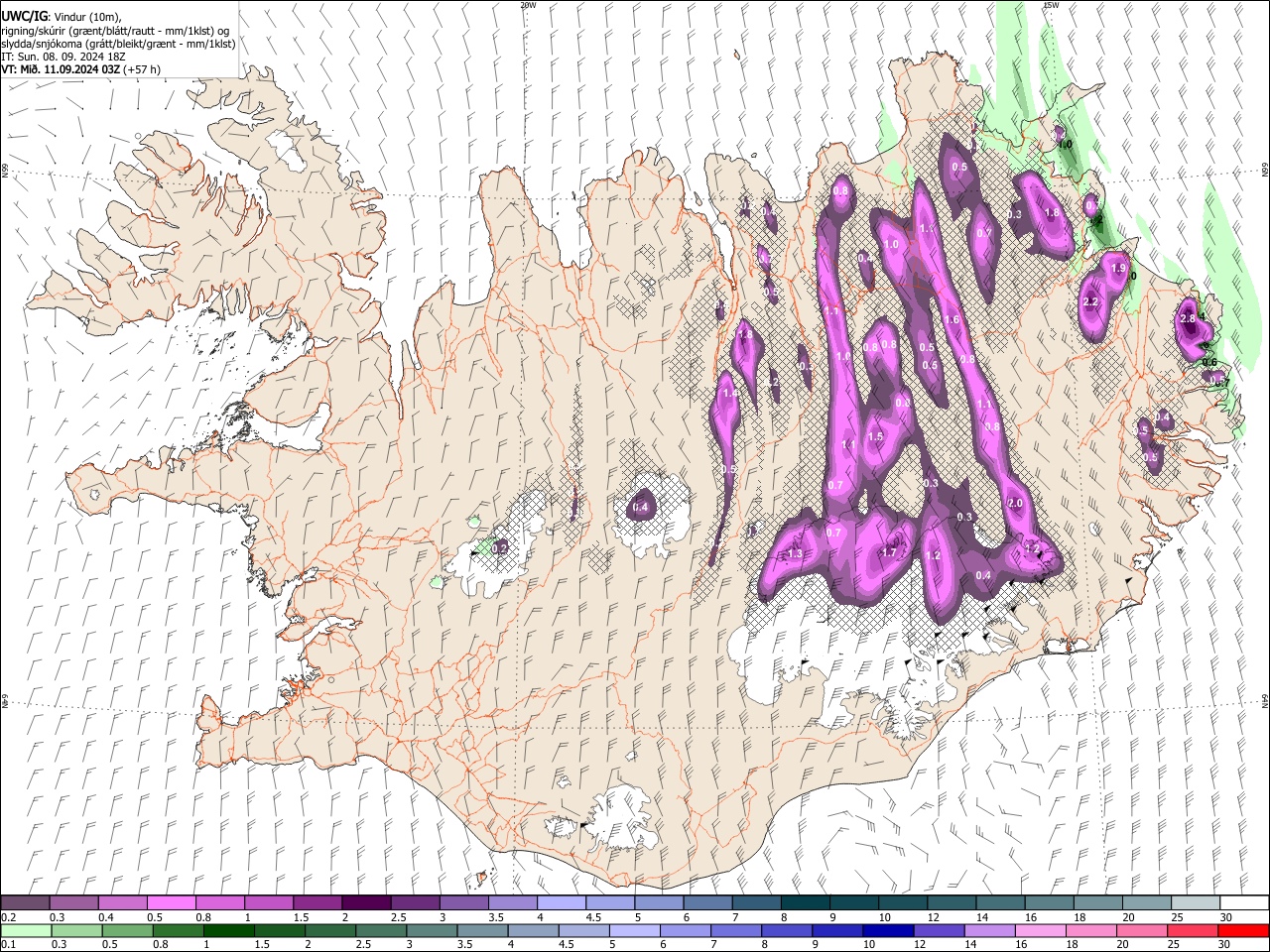Select the first "0.2" swatch on purple snow scale
Viewport: 1270px width, 952px height.
(25, 903)
